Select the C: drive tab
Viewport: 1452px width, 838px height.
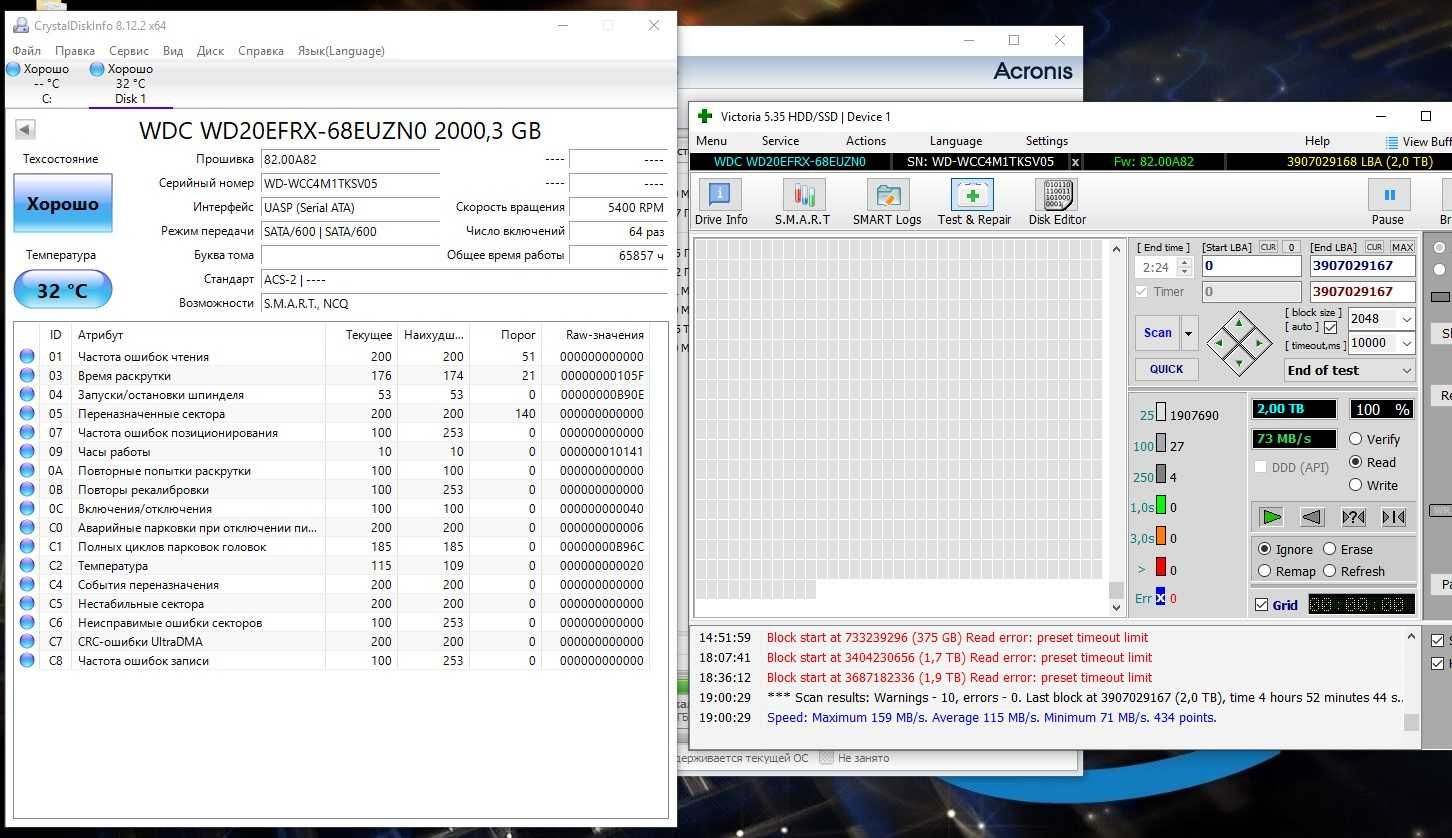[46, 84]
